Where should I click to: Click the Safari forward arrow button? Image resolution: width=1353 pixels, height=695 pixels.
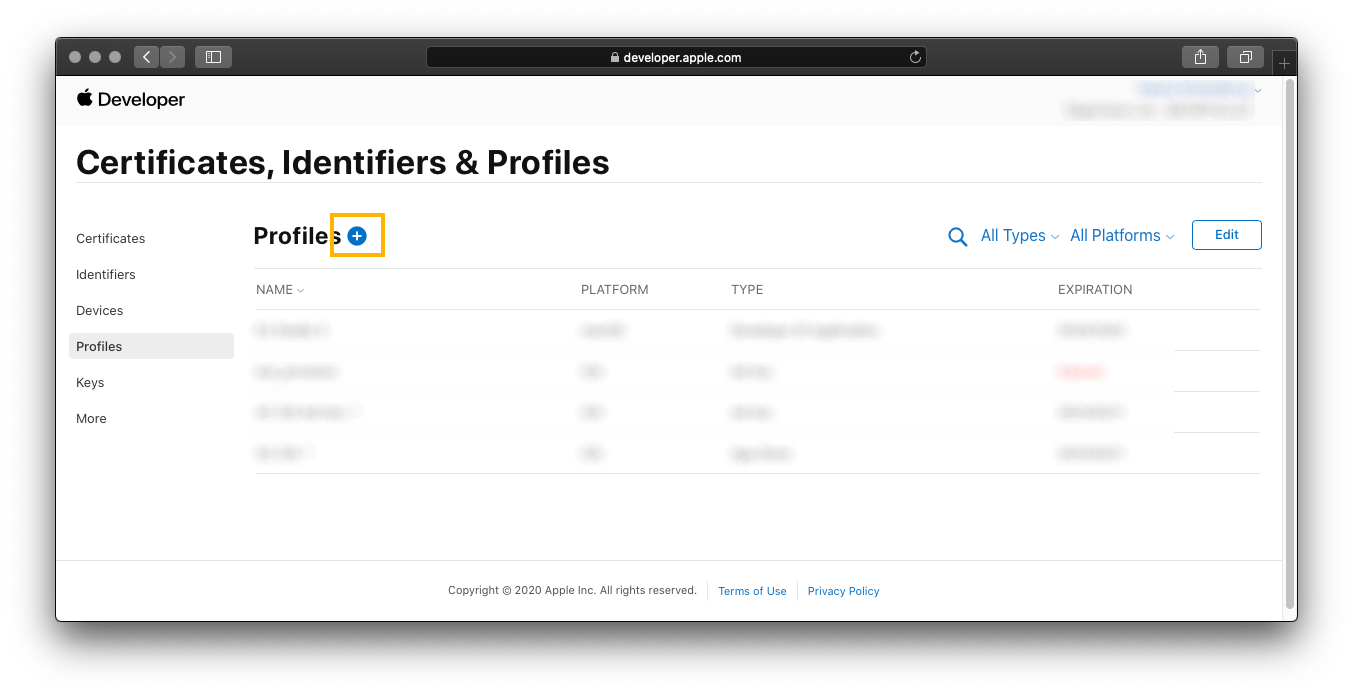click(172, 57)
